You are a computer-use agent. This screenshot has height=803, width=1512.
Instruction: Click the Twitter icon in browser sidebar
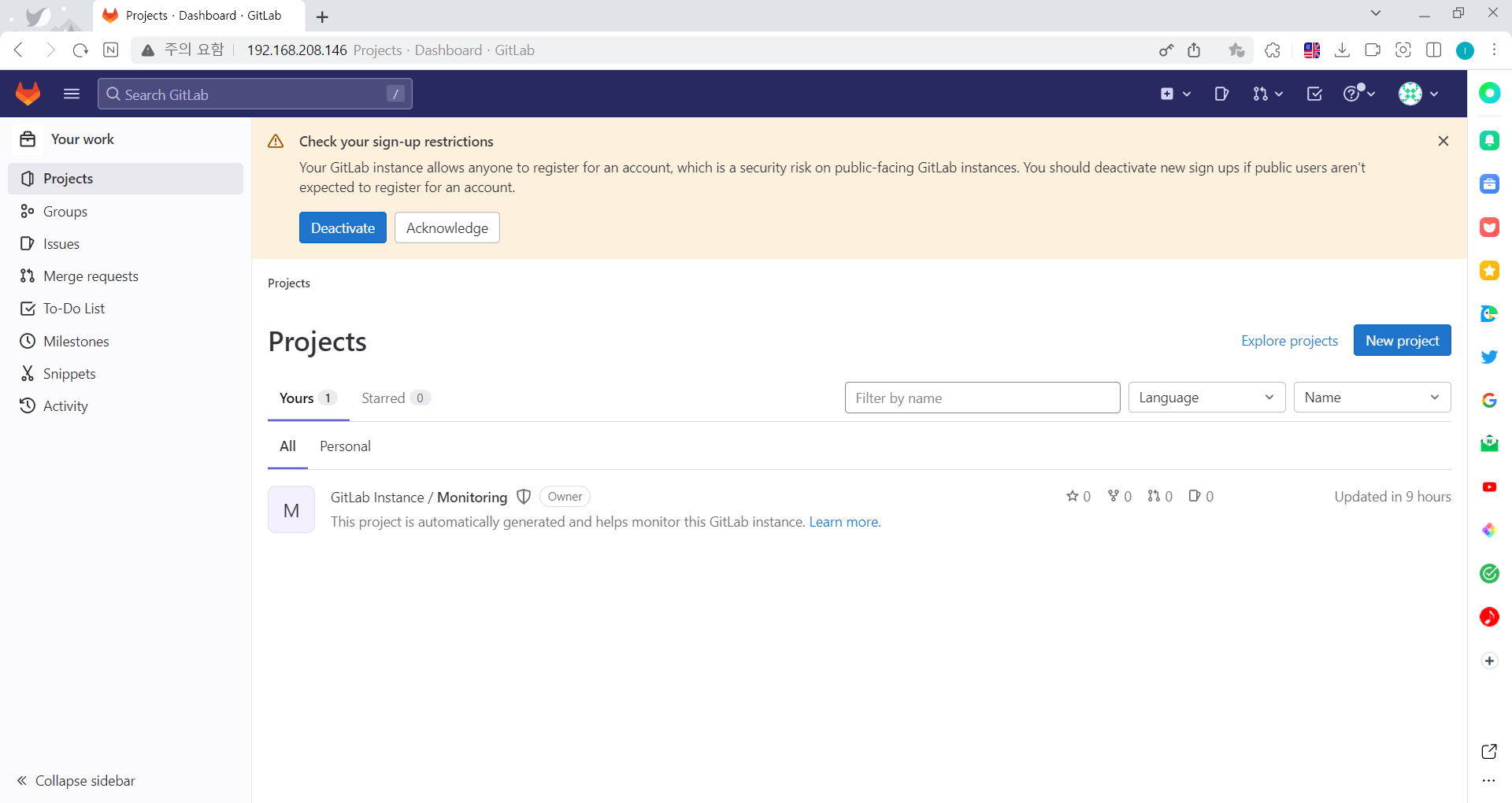coord(1489,357)
